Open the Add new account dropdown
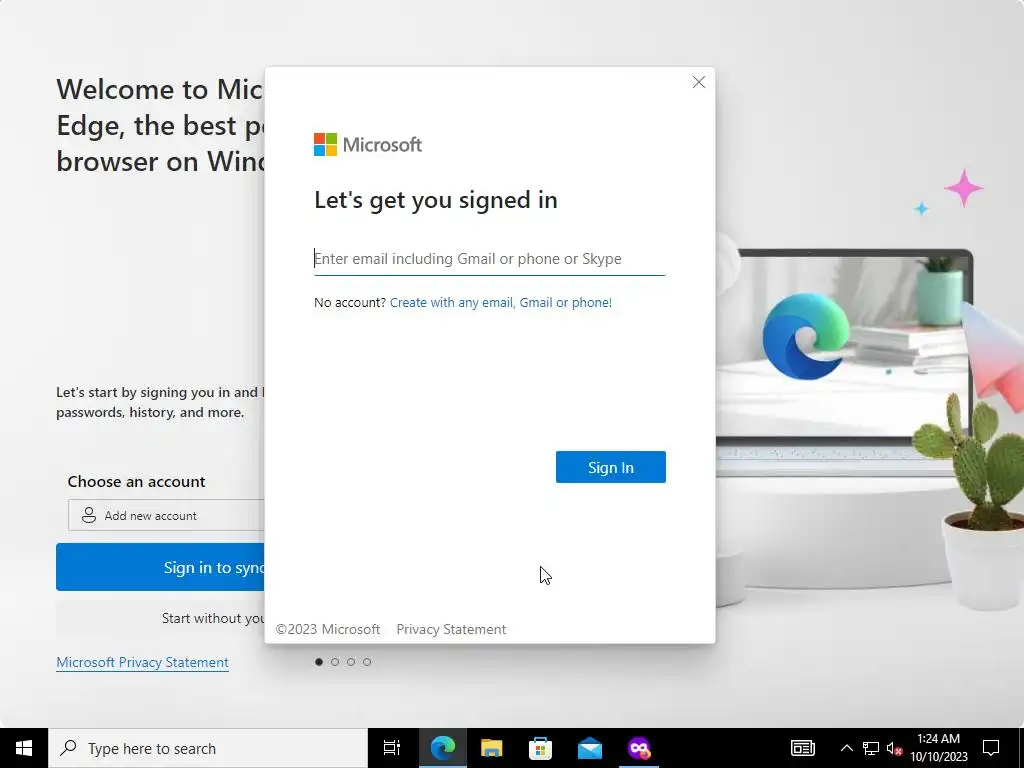The image size is (1024, 768). pos(167,515)
